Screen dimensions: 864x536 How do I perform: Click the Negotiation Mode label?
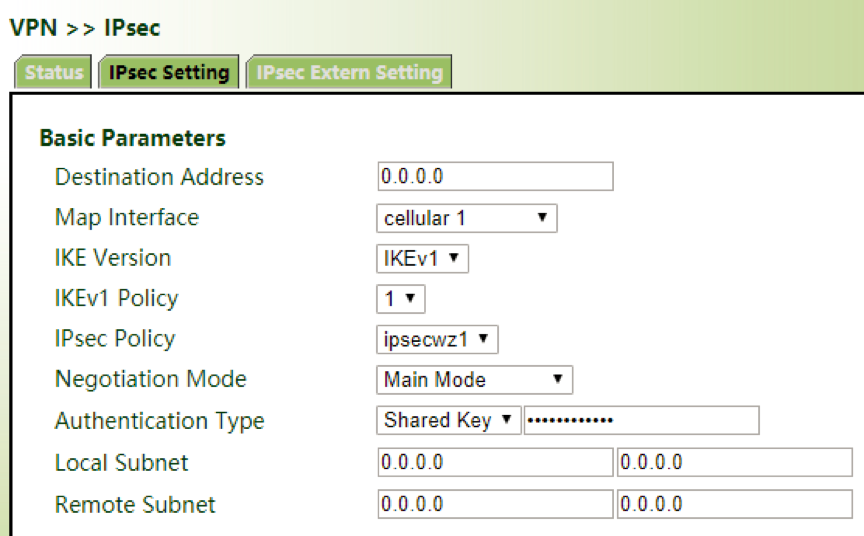pyautogui.click(x=150, y=380)
